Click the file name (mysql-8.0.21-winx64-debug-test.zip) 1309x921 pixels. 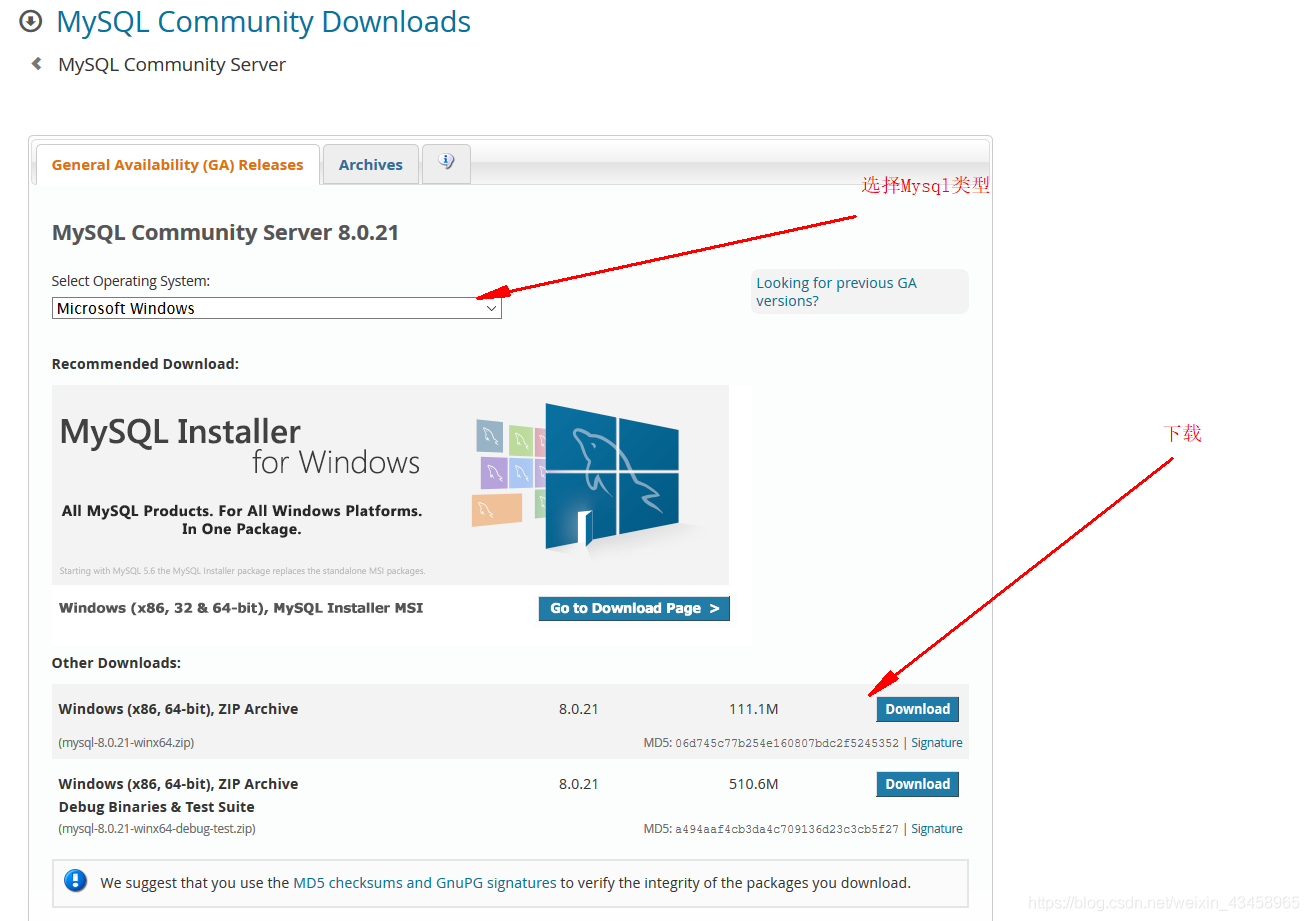coord(157,829)
